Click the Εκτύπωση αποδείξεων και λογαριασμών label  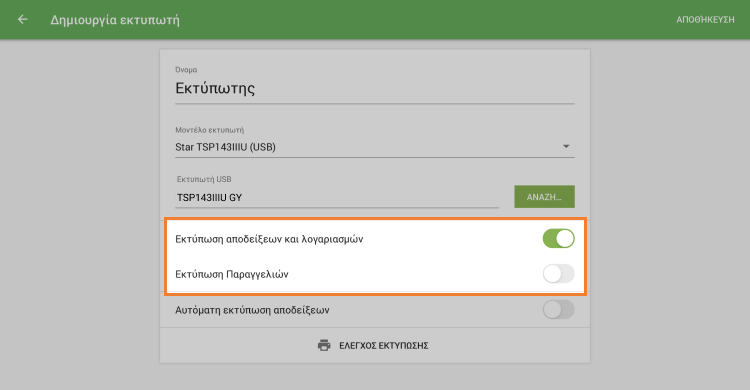tap(269, 239)
